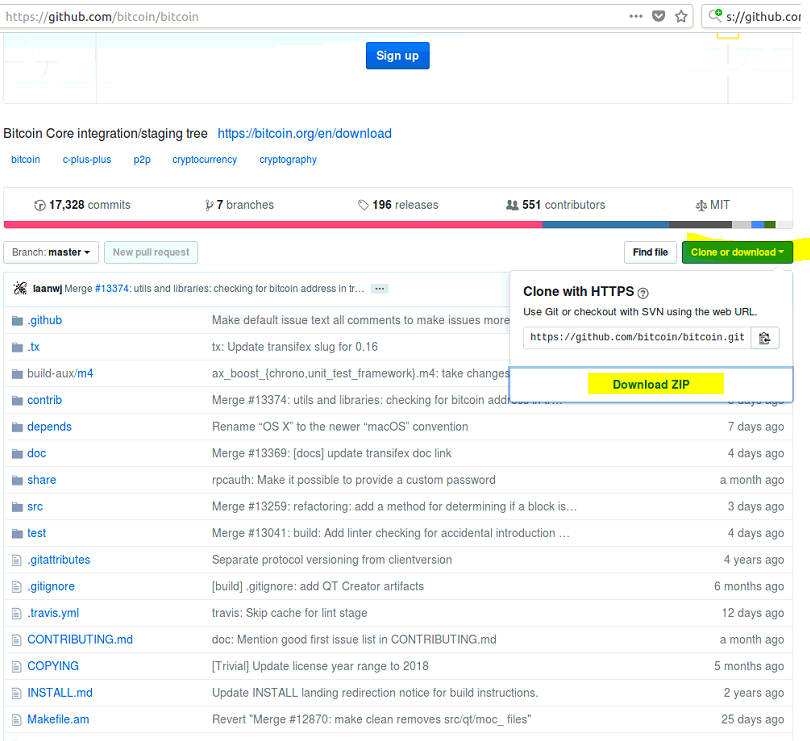View the 17,328 commits tab

tap(82, 205)
